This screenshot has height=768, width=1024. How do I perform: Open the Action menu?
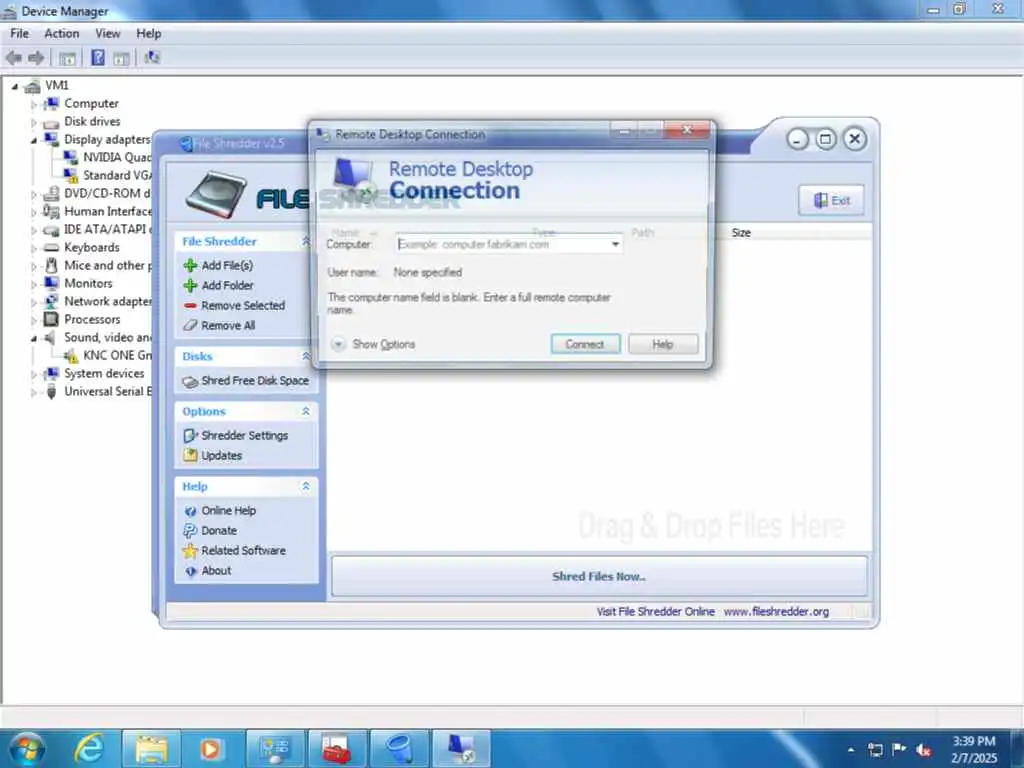pos(61,33)
